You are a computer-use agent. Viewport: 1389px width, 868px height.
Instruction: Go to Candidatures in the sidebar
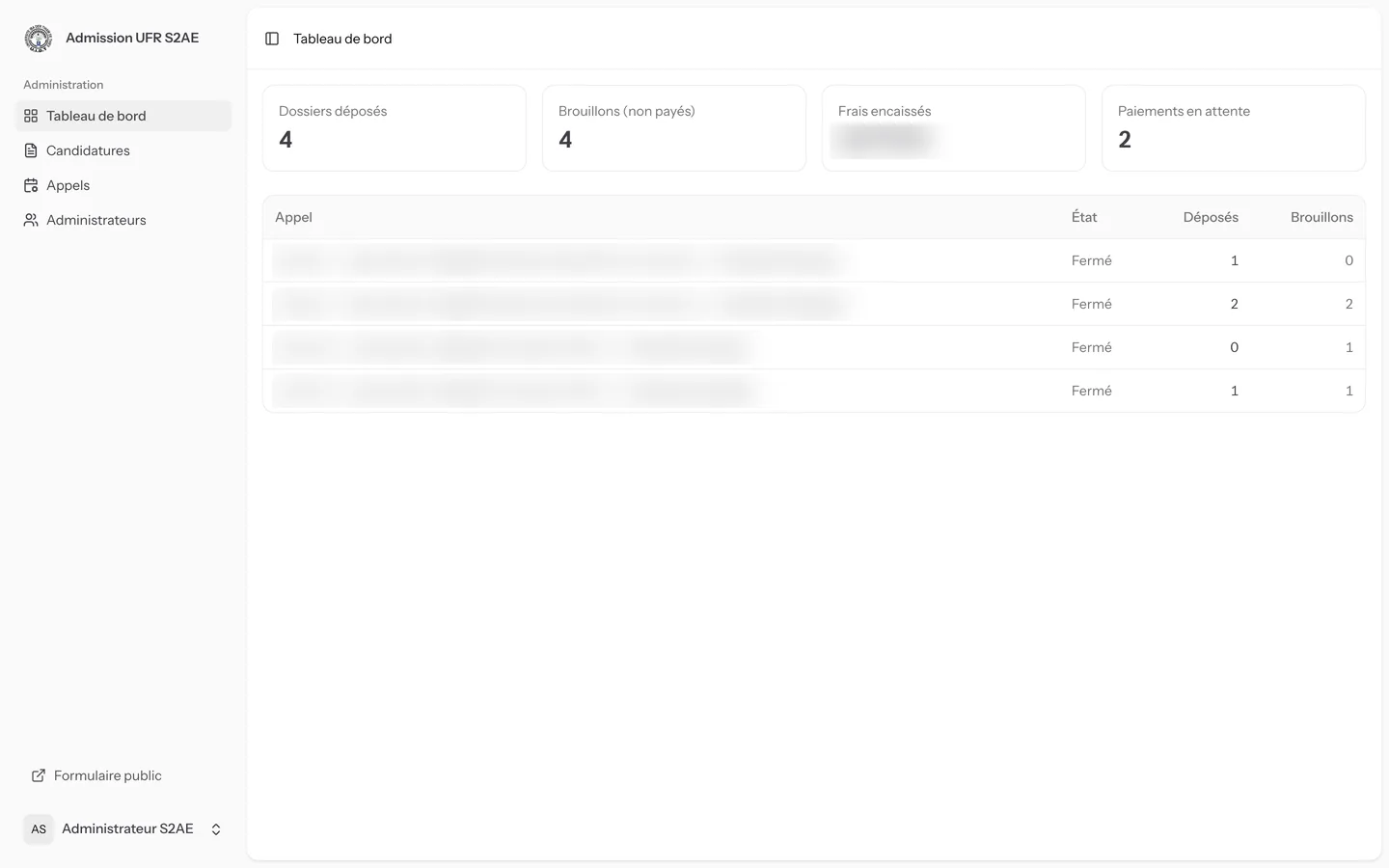click(123, 150)
